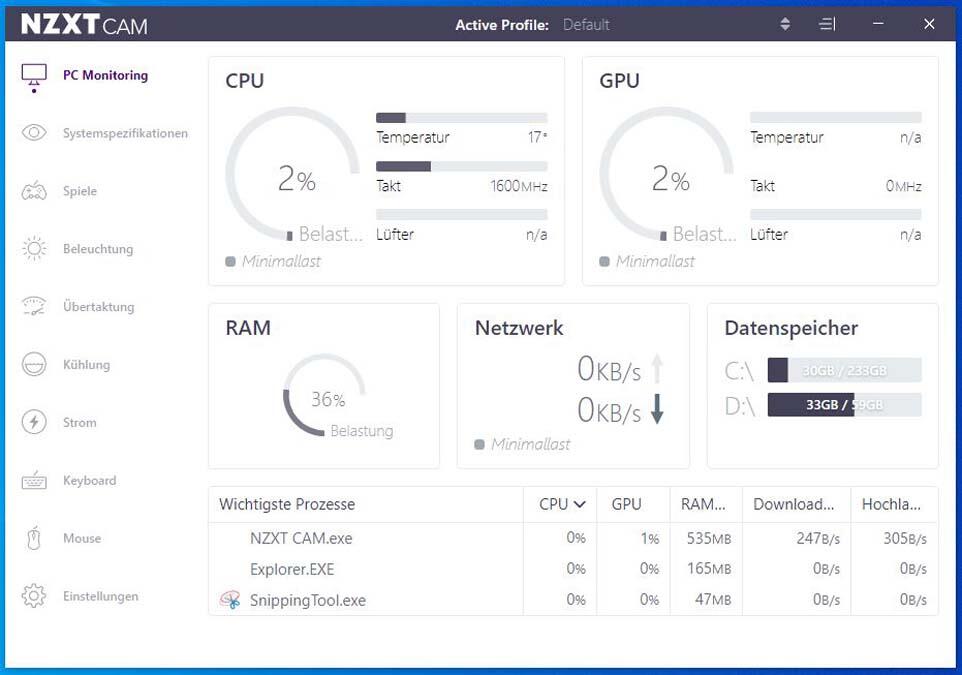Click the Spiele gamepad icon
This screenshot has width=962, height=675.
pyautogui.click(x=34, y=191)
